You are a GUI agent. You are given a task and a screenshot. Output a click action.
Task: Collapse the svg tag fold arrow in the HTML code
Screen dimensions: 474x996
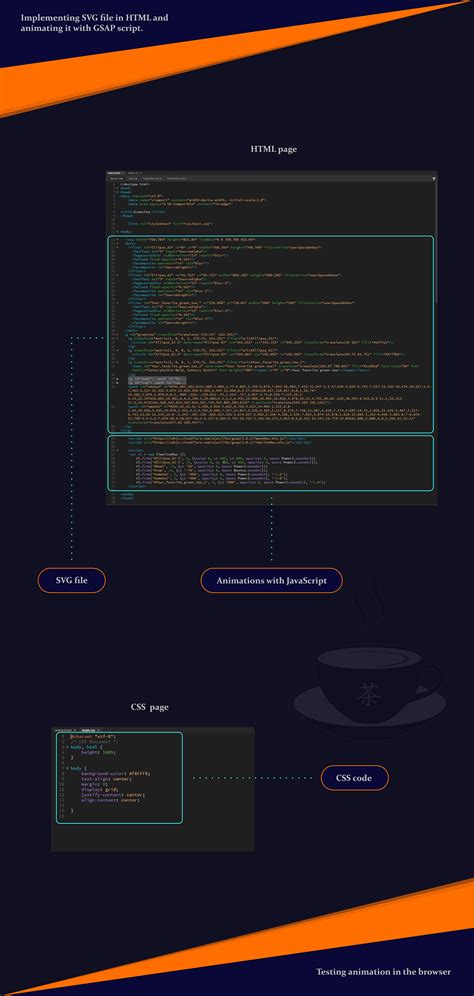point(117,239)
